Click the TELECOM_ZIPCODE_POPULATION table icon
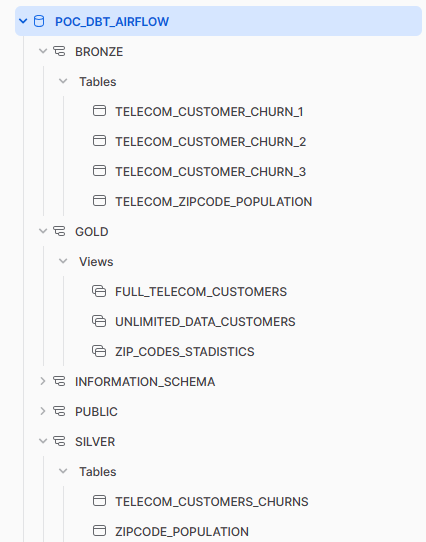 (100, 201)
